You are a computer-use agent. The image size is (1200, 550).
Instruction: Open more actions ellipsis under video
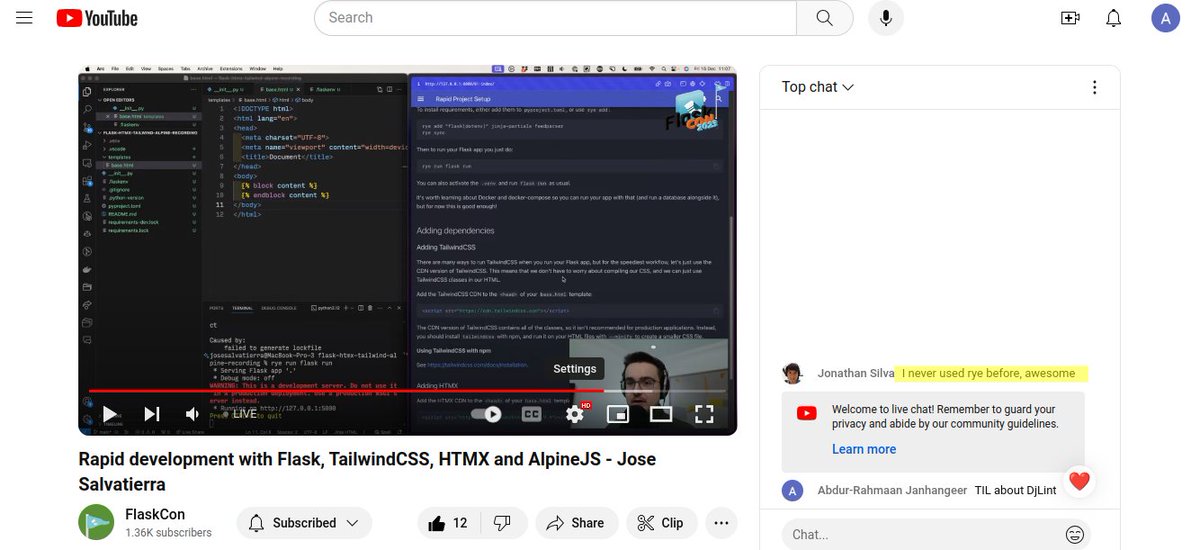click(x=721, y=523)
